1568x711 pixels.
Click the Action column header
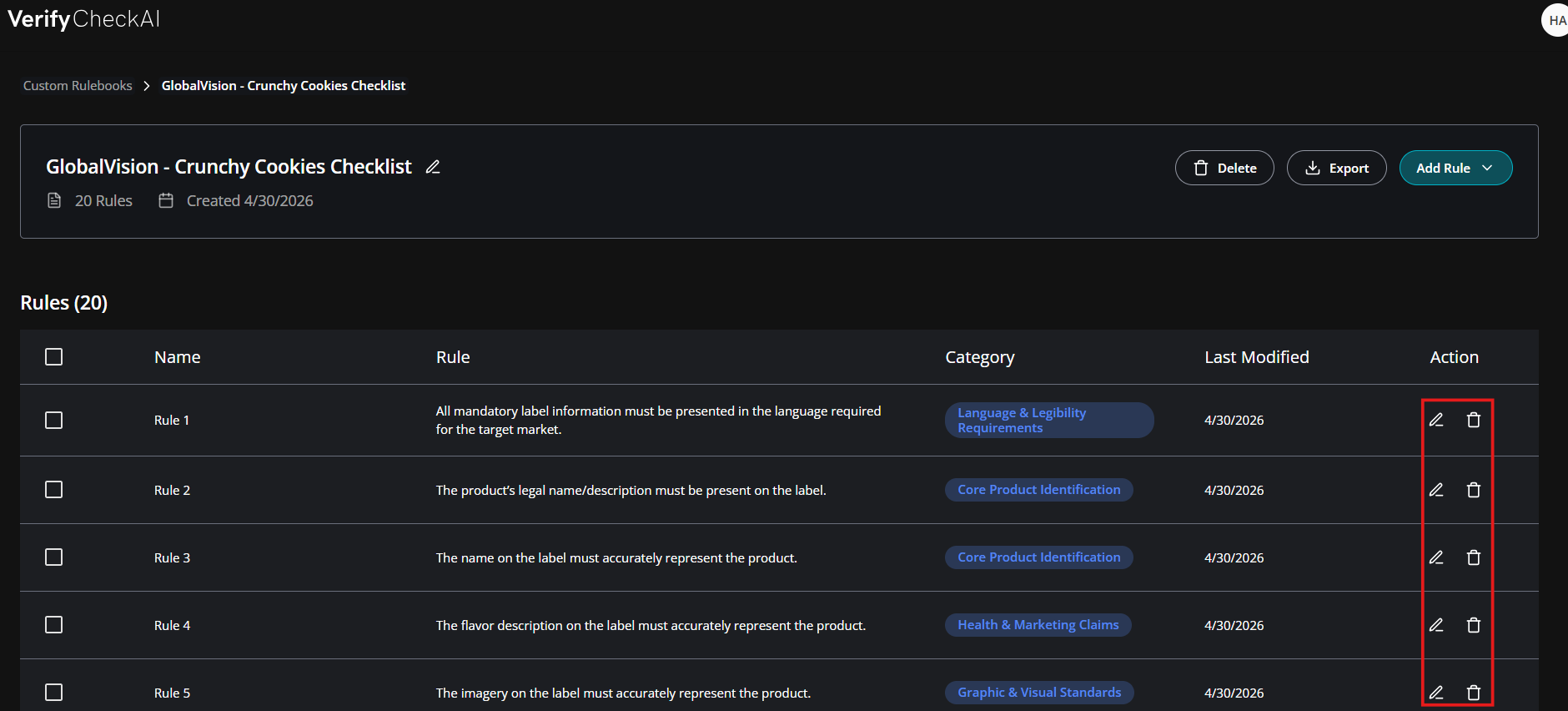coord(1455,357)
